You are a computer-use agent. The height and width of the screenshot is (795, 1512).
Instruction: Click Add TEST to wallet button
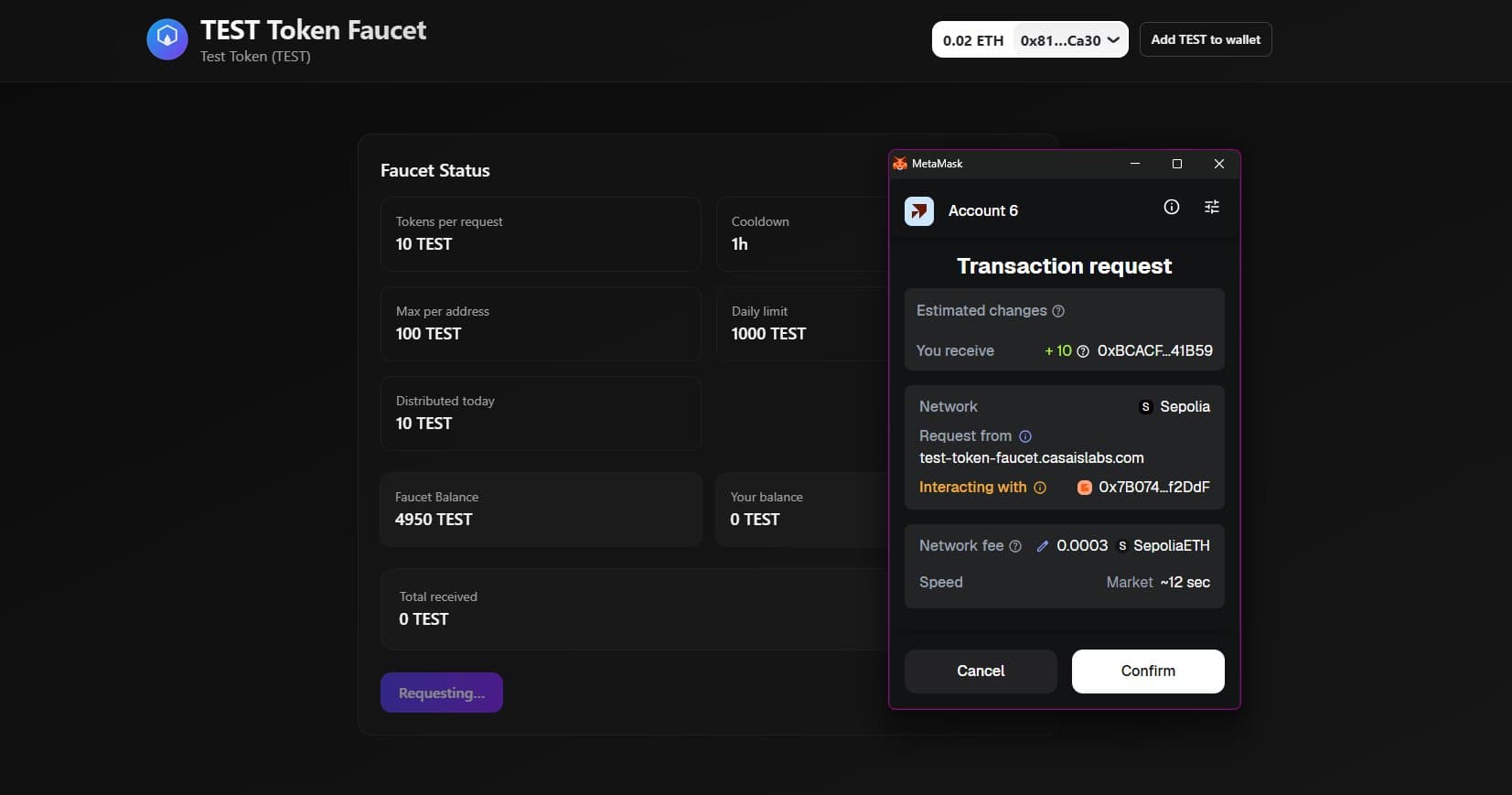[1206, 39]
